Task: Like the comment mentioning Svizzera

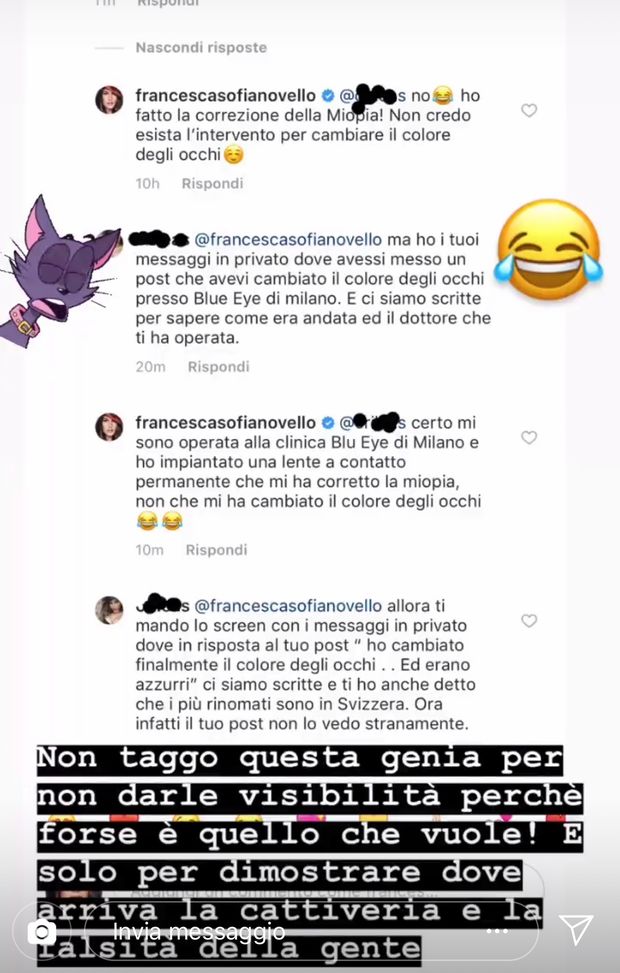Action: pos(529,621)
